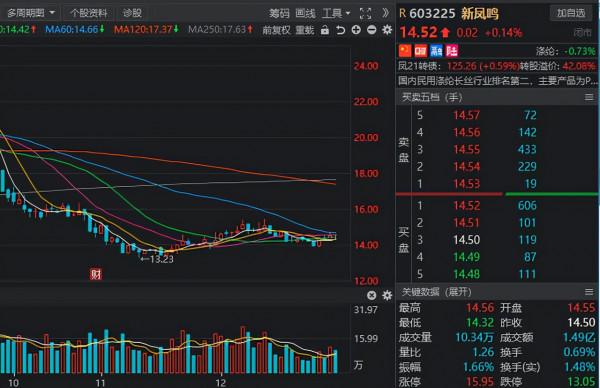Open the 关键数据 panel menu icon
Image resolution: width=600 pixels, height=388 pixels.
(x=589, y=292)
